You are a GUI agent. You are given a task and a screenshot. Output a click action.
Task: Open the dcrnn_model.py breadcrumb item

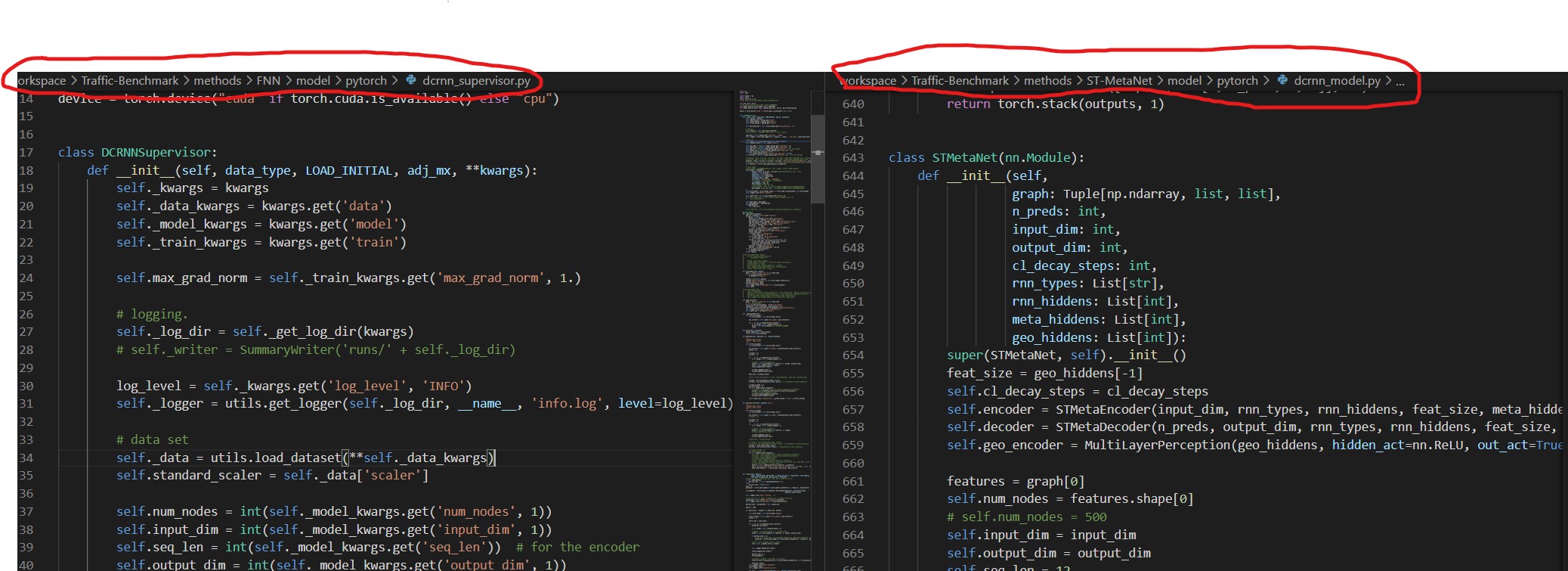tap(1337, 80)
